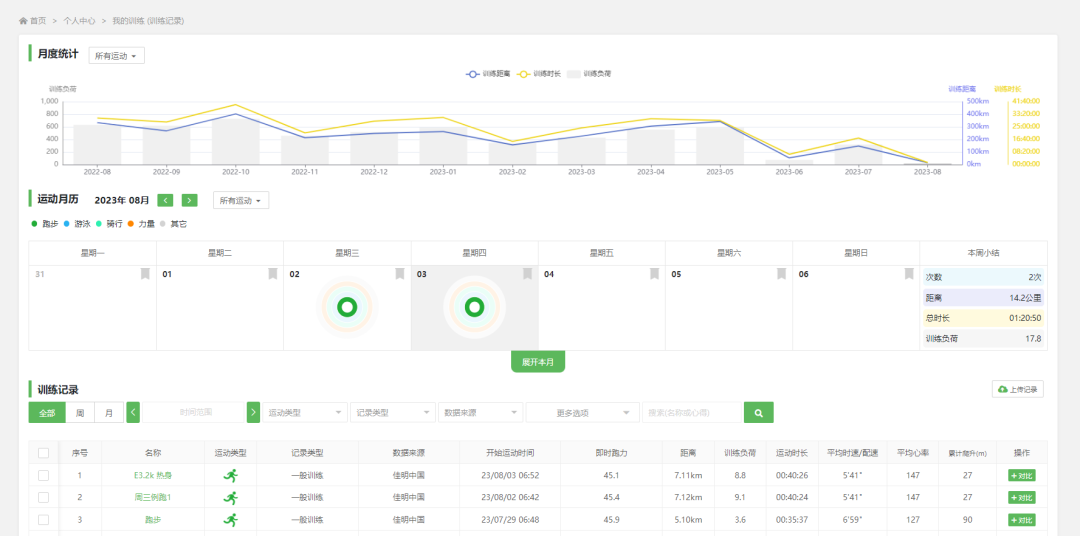The height and width of the screenshot is (536, 1080).
Task: Click the bookmark icon on day 02
Action: point(399,274)
